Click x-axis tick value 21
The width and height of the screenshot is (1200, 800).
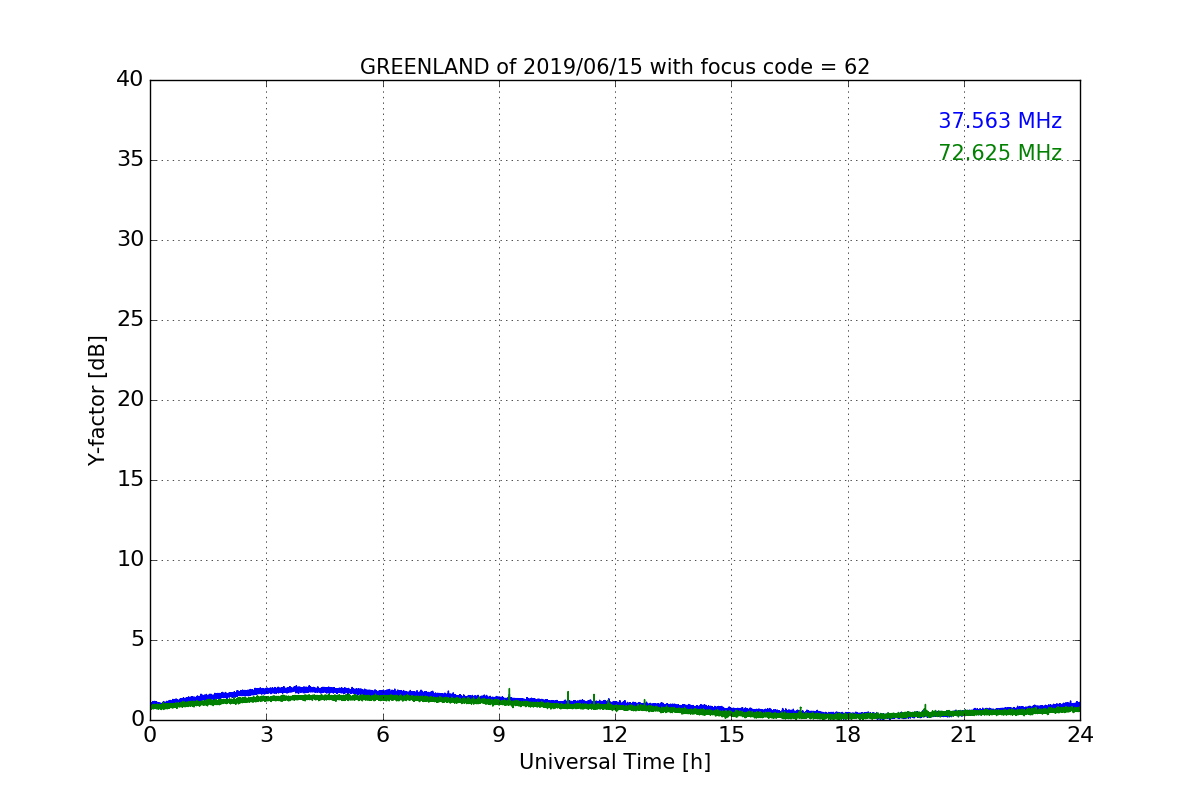click(x=964, y=735)
